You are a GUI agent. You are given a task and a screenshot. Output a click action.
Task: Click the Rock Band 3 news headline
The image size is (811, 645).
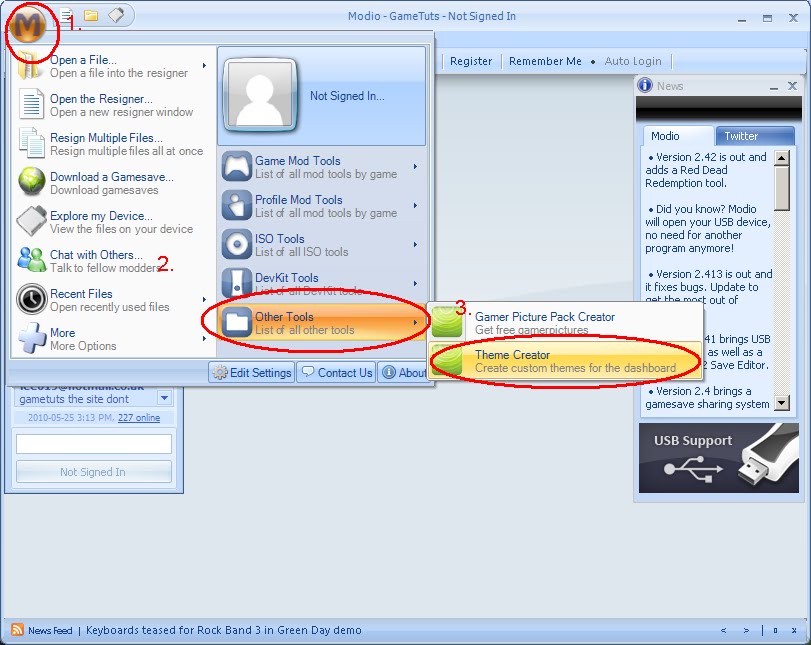coord(223,630)
